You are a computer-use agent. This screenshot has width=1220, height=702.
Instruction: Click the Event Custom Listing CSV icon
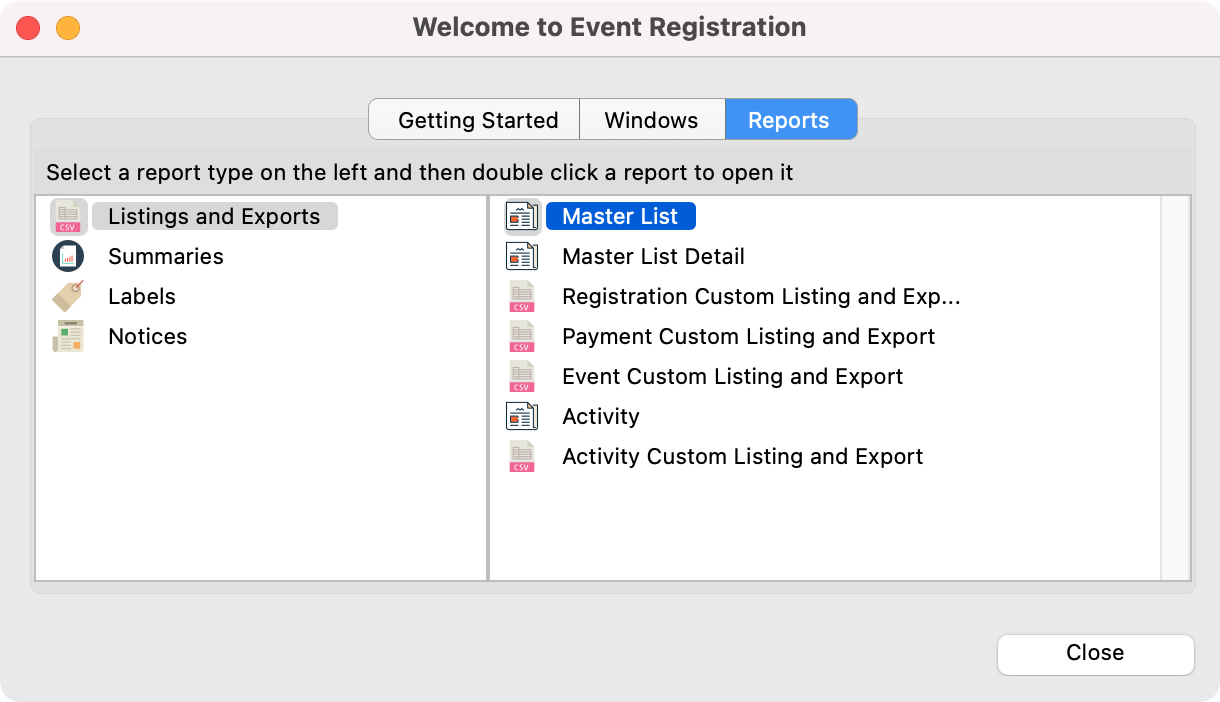pyautogui.click(x=522, y=377)
